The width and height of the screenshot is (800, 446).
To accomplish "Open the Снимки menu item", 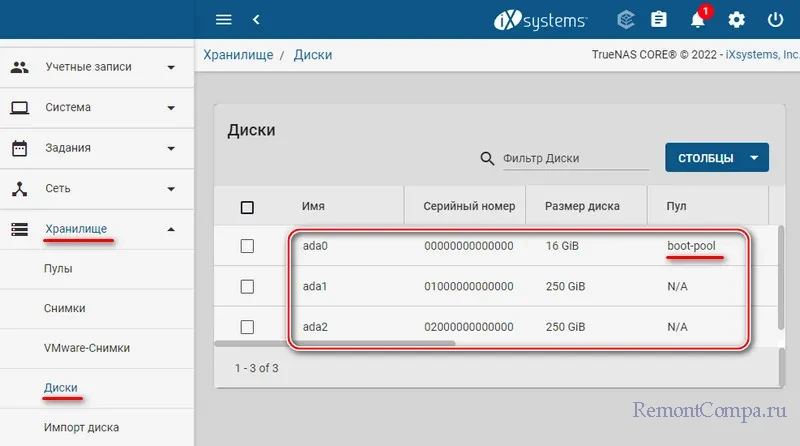I will [x=64, y=308].
